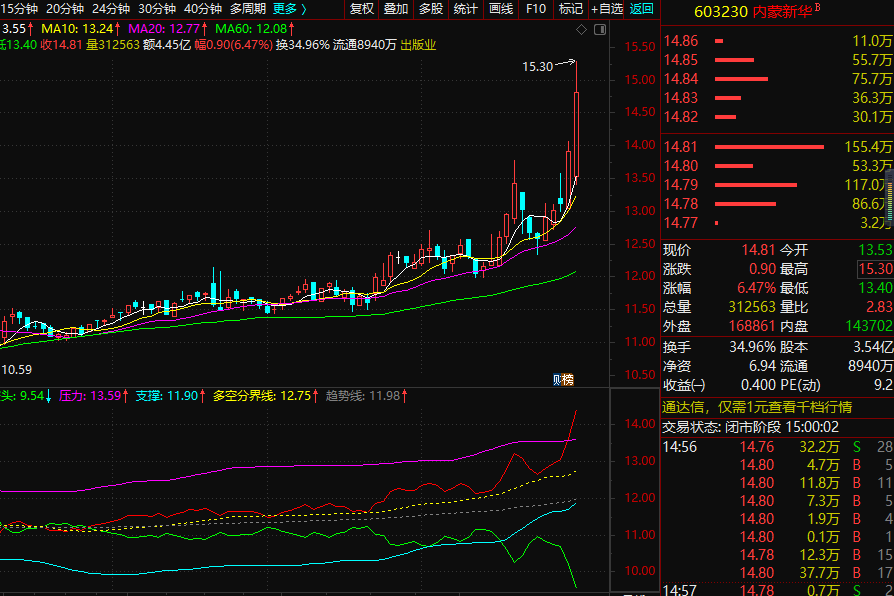Switch to the 30分钟 period tab
Image resolution: width=894 pixels, height=596 pixels.
click(157, 9)
